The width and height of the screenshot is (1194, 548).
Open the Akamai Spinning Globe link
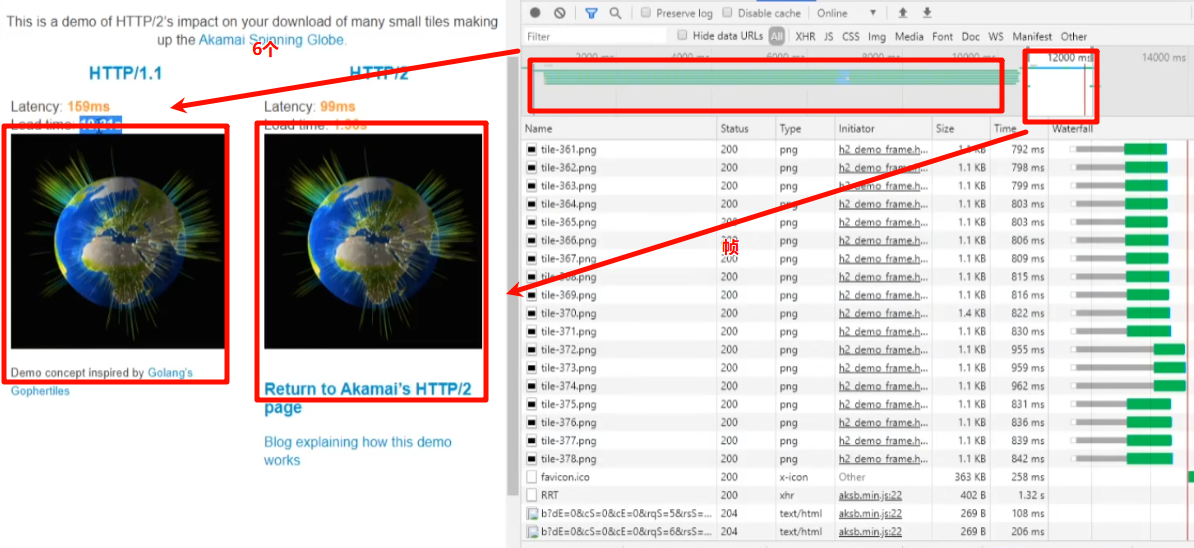[272, 40]
